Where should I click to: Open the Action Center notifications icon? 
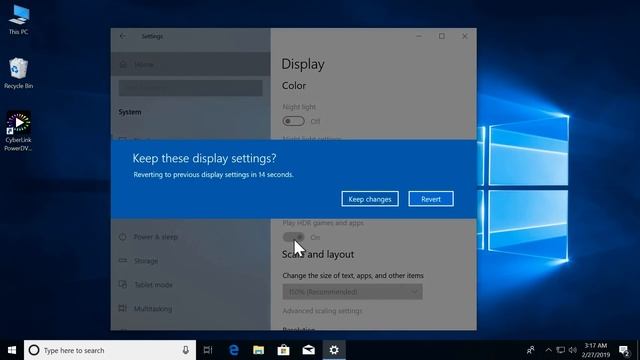click(624, 350)
